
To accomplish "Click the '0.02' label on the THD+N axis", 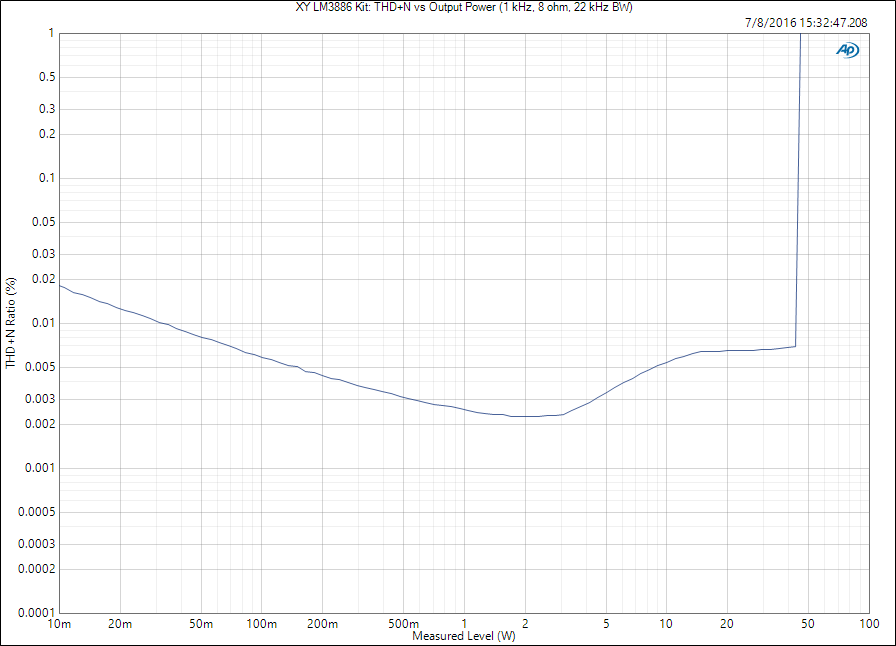I will coord(44,279).
